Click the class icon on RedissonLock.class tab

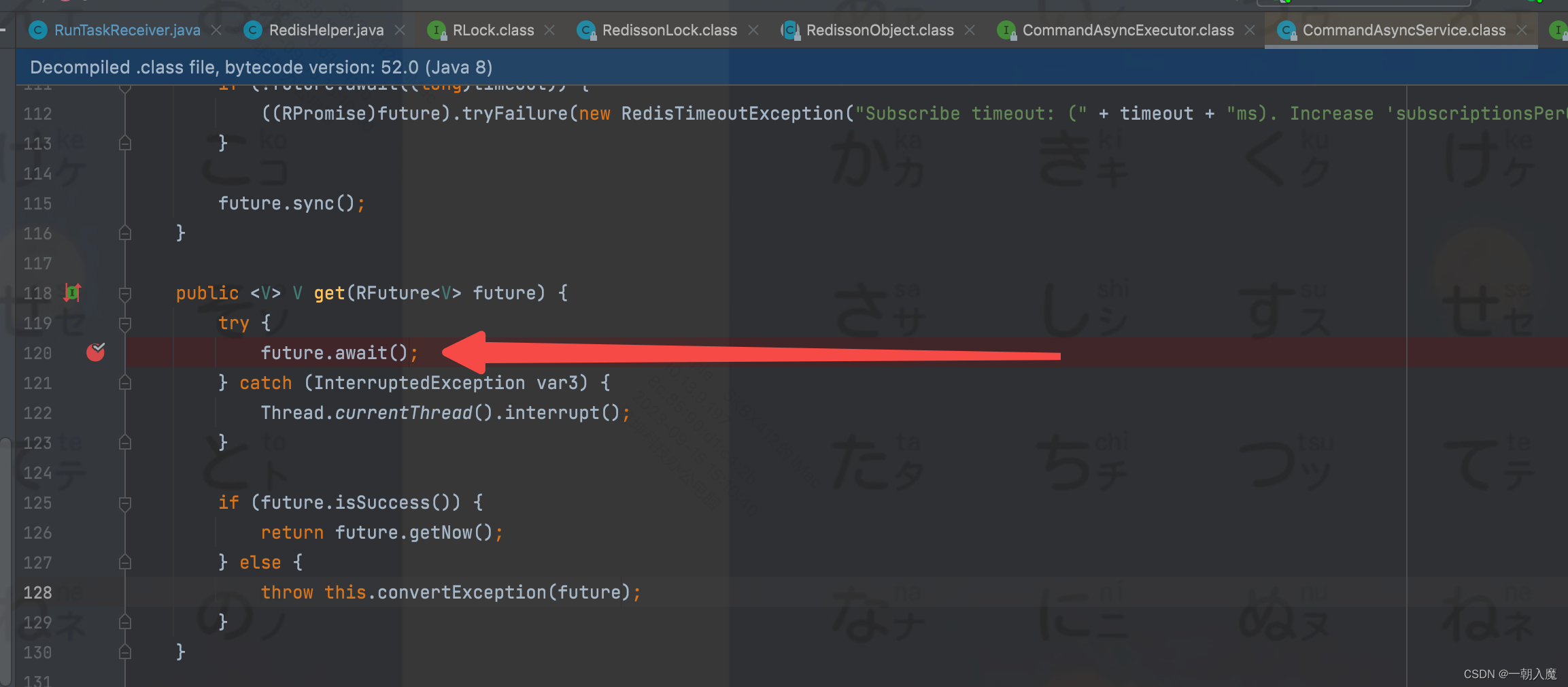pyautogui.click(x=585, y=30)
